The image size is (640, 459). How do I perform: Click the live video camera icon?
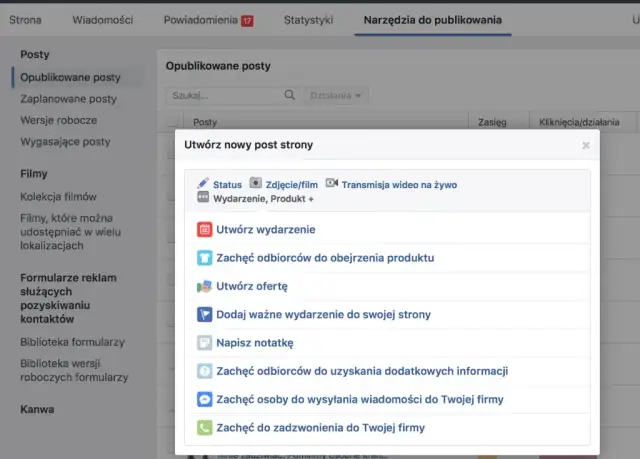point(331,183)
